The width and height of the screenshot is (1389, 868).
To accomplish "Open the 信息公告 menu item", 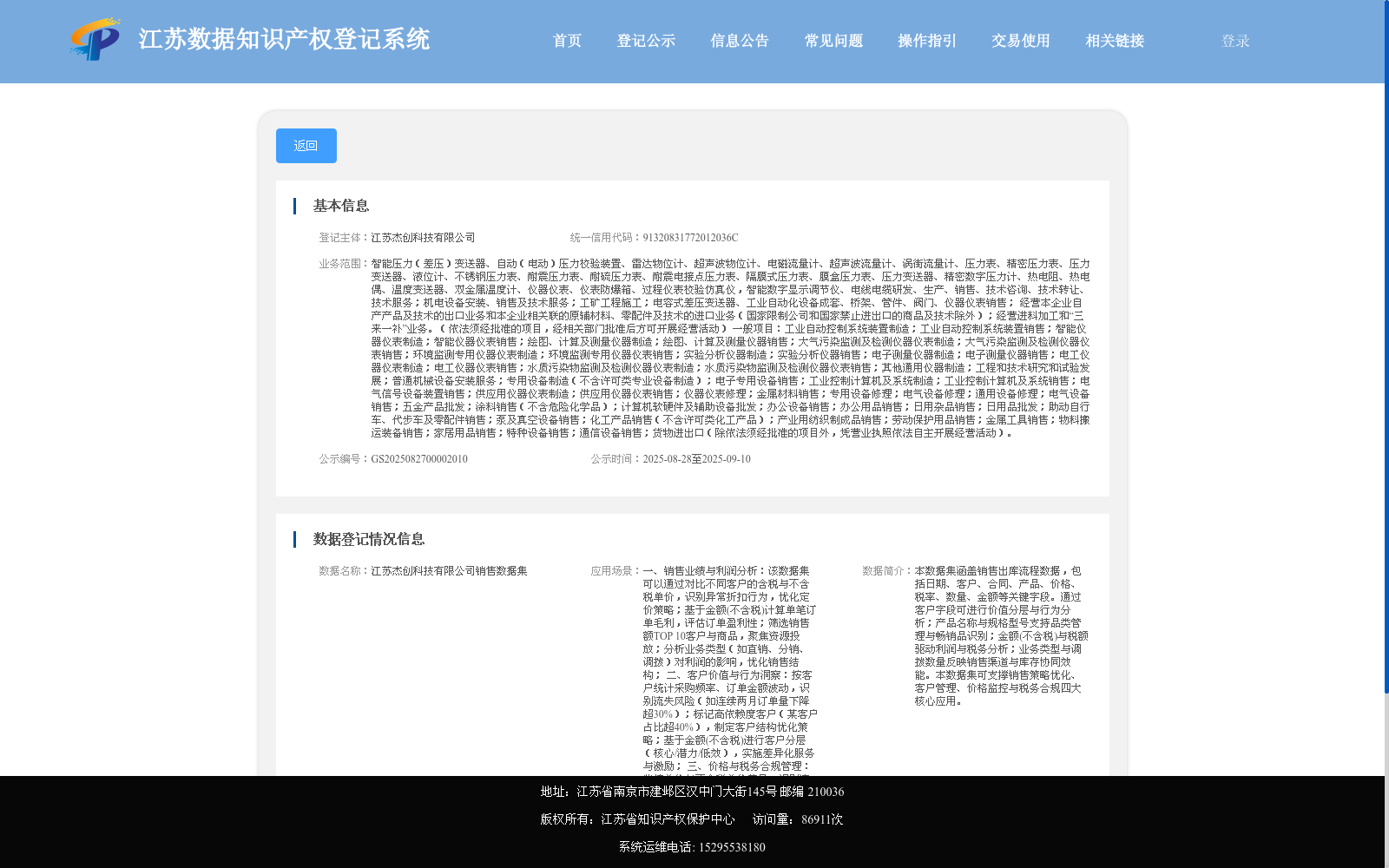I will (x=741, y=41).
